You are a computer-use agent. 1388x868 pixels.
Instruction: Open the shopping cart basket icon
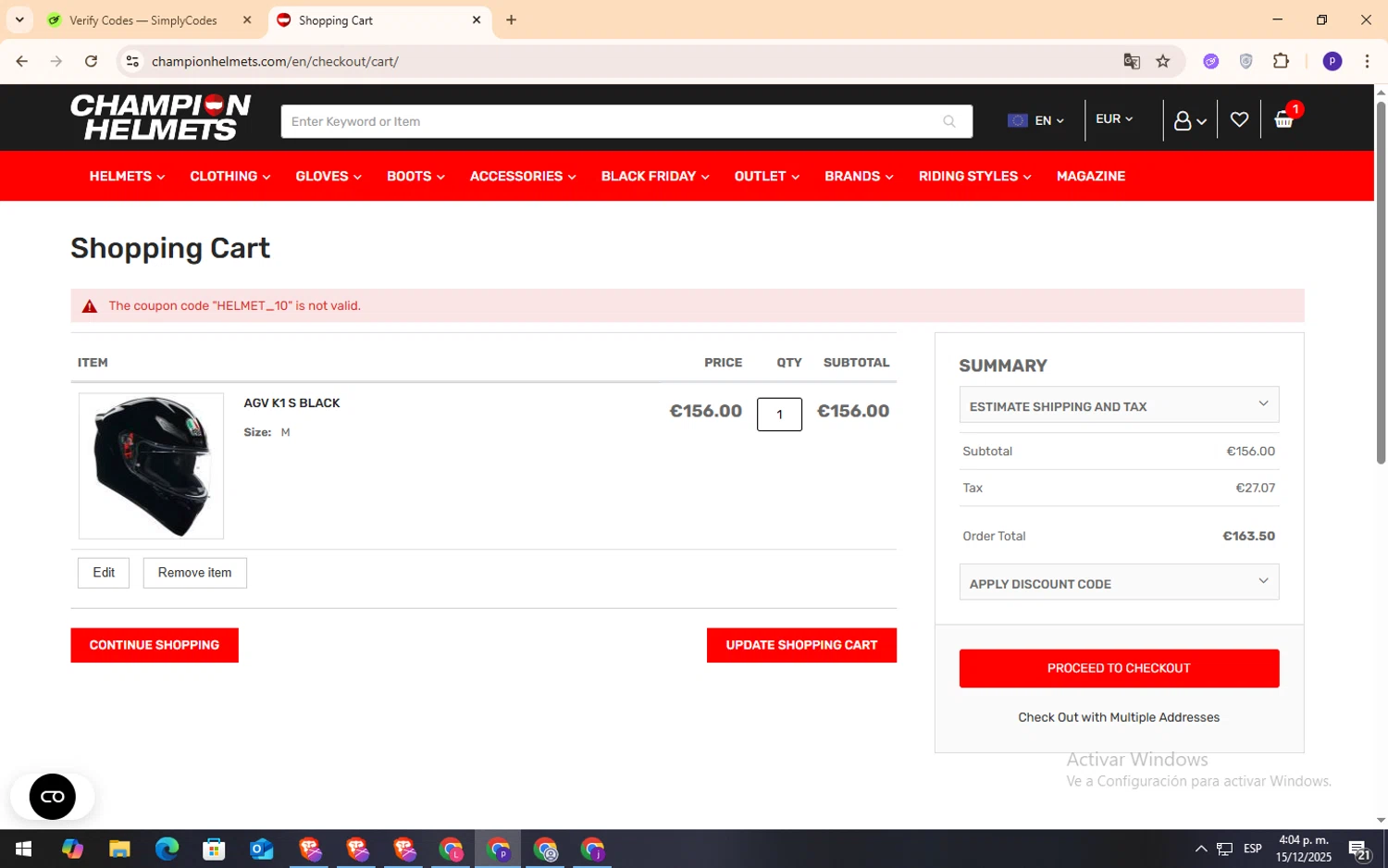(x=1283, y=119)
